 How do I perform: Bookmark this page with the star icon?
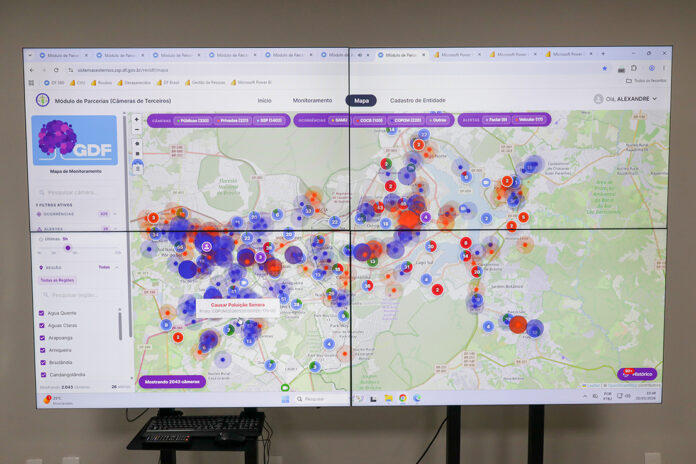coord(605,68)
